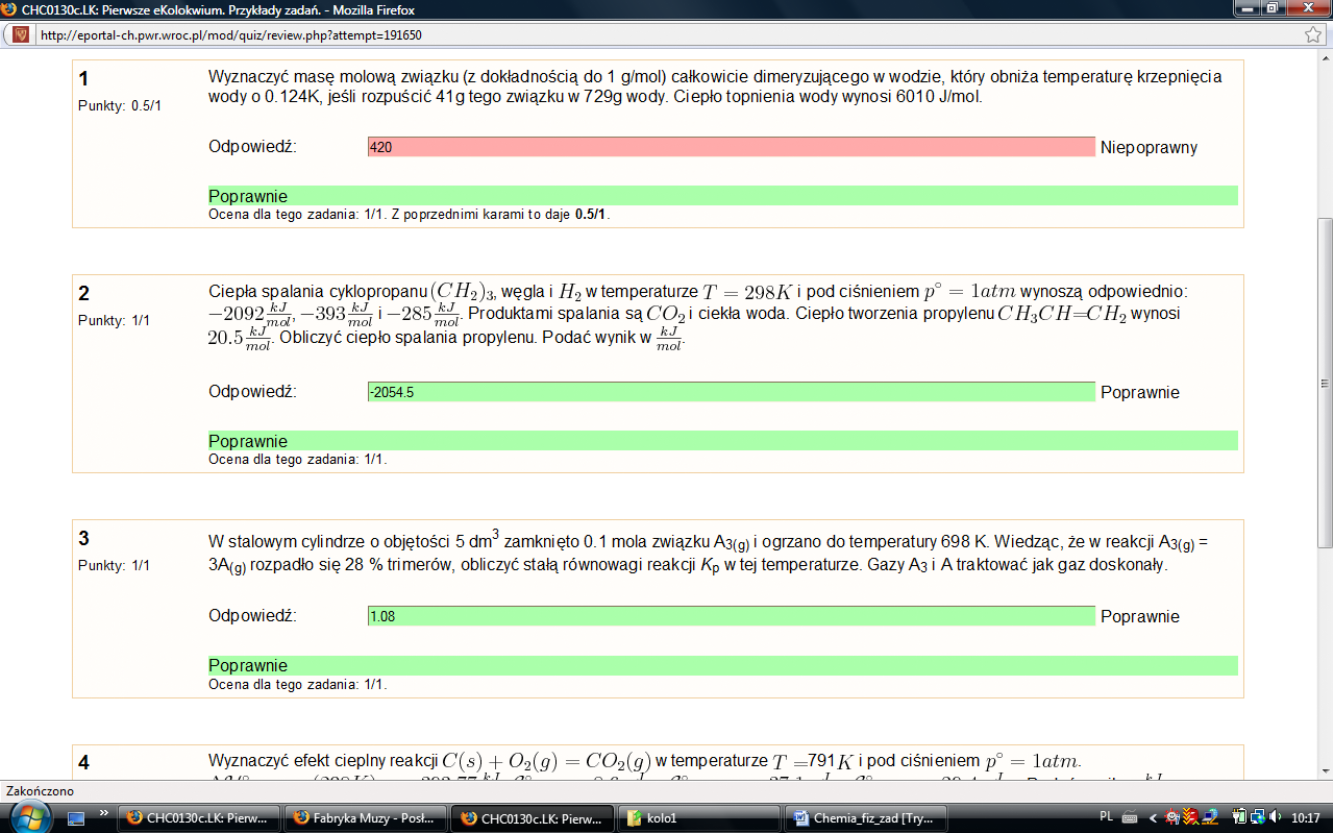Click the network icon in the system tray
Viewport: 1333px width, 833px height.
point(1257,817)
